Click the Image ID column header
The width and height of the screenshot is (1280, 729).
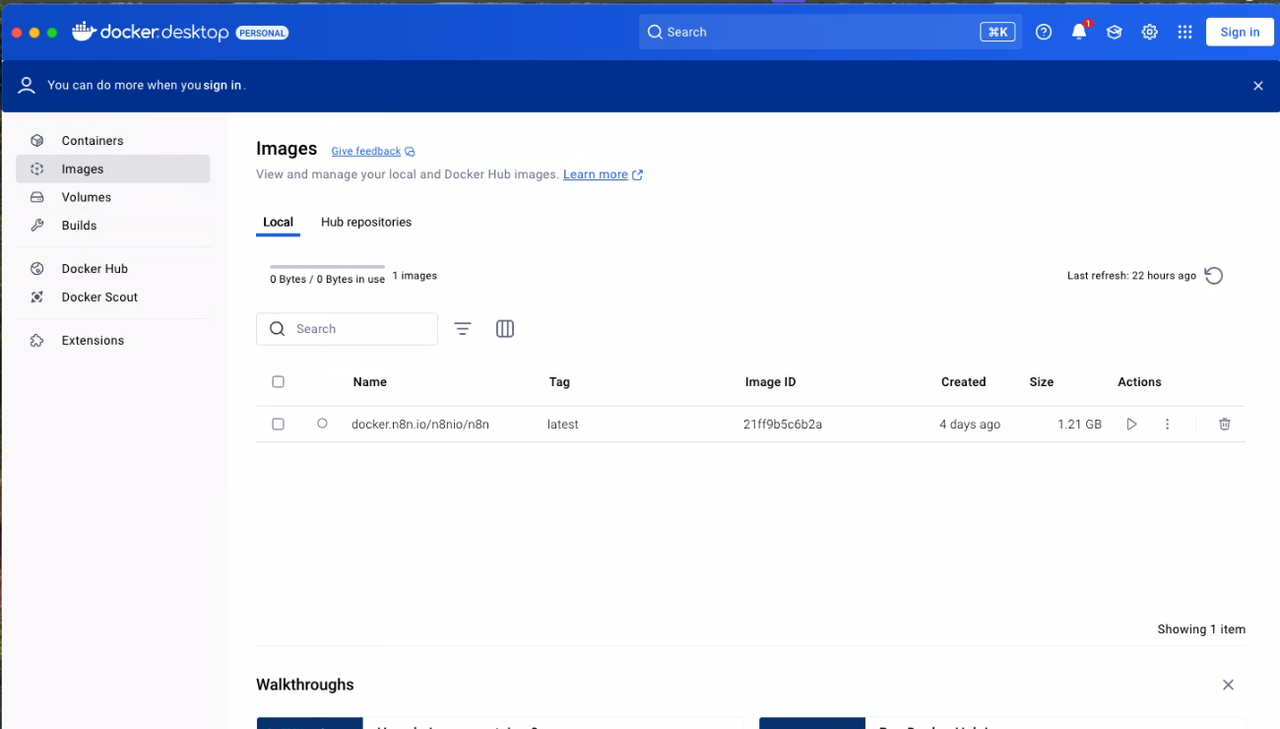pos(770,382)
